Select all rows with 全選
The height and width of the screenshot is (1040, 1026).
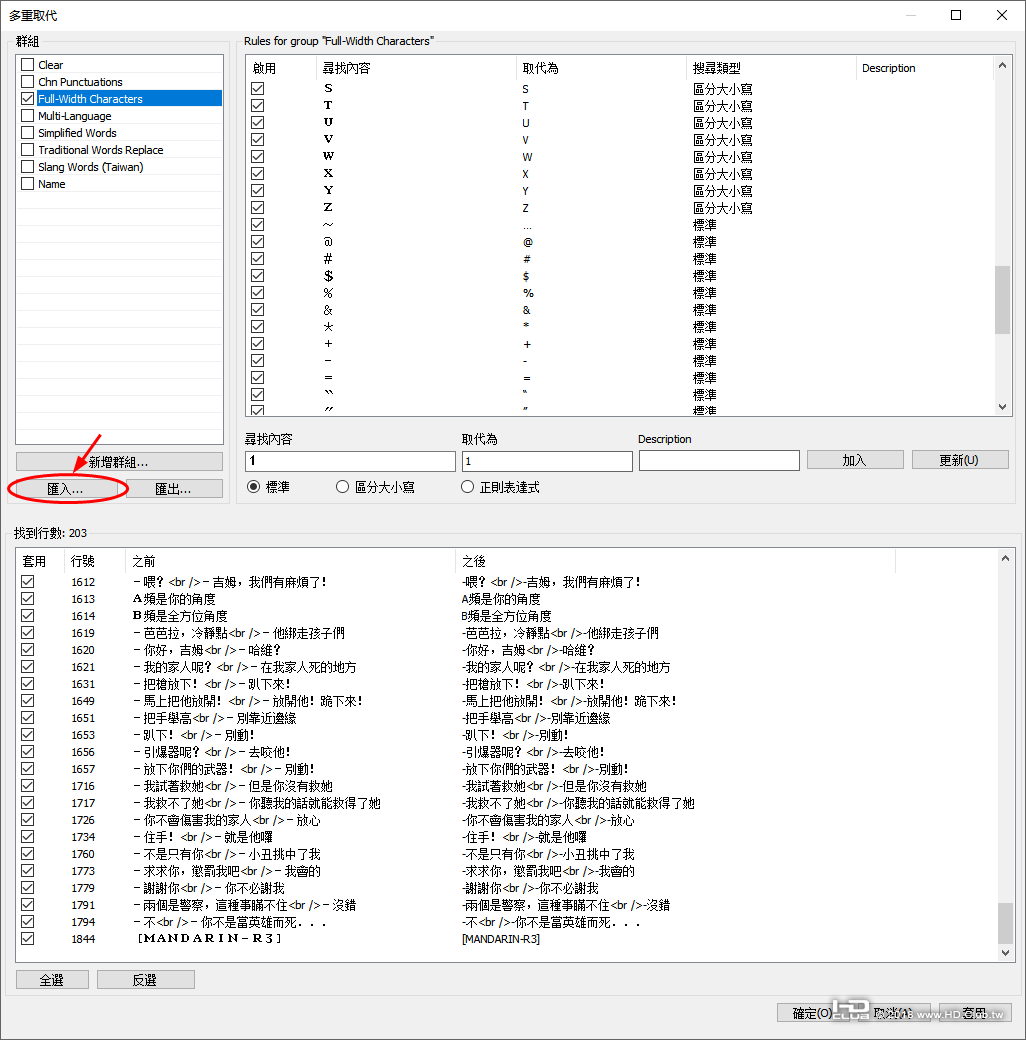pos(52,979)
